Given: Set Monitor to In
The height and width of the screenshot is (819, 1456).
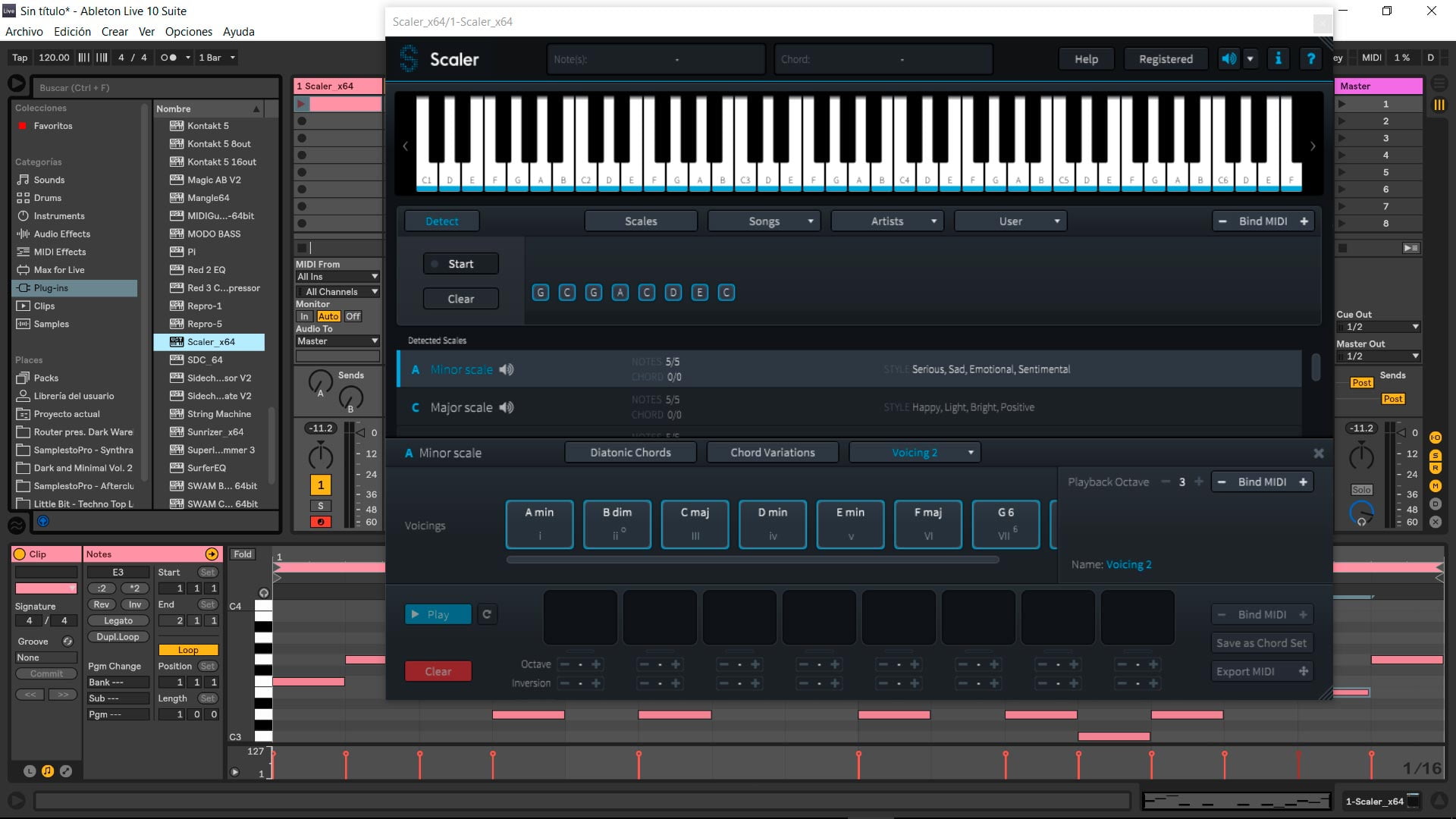Looking at the screenshot, I should (x=304, y=316).
